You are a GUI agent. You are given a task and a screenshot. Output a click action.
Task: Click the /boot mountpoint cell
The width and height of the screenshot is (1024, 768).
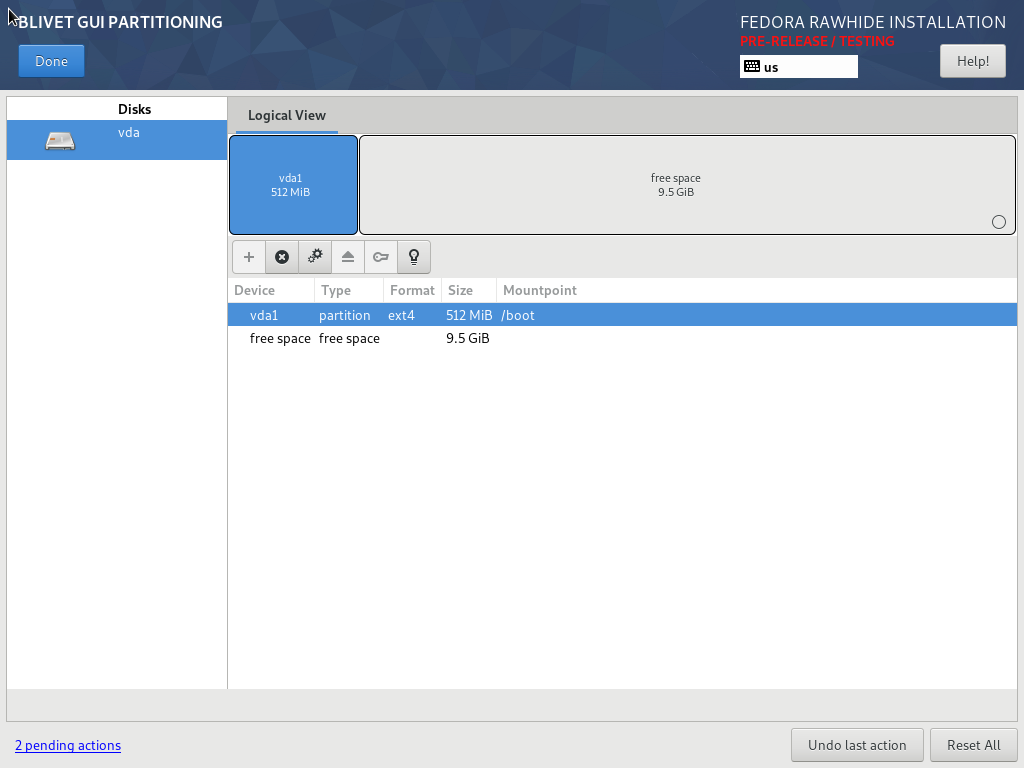coord(518,315)
